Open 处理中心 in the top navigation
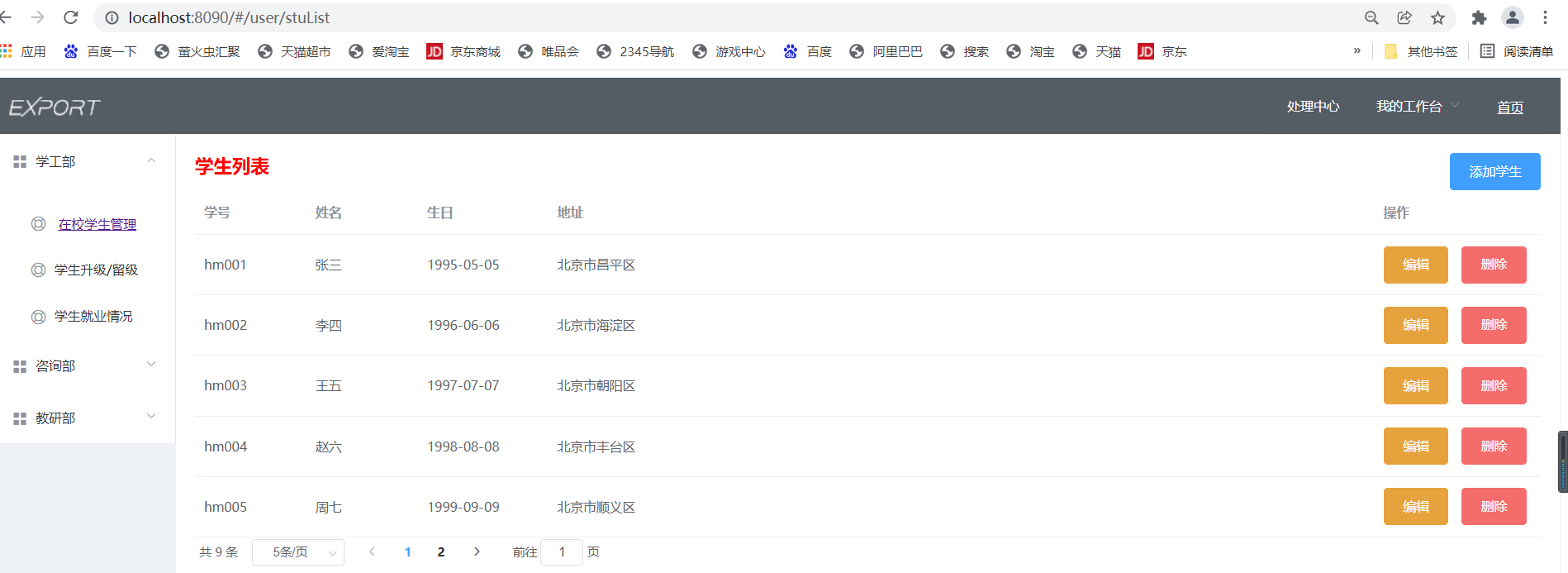Screen dimensions: 1568x573 point(1313,107)
